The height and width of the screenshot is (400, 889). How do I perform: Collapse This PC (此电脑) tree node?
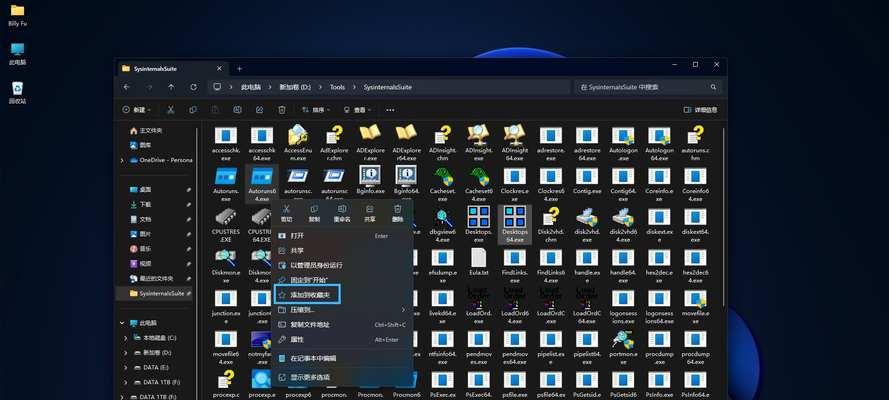[x=122, y=323]
